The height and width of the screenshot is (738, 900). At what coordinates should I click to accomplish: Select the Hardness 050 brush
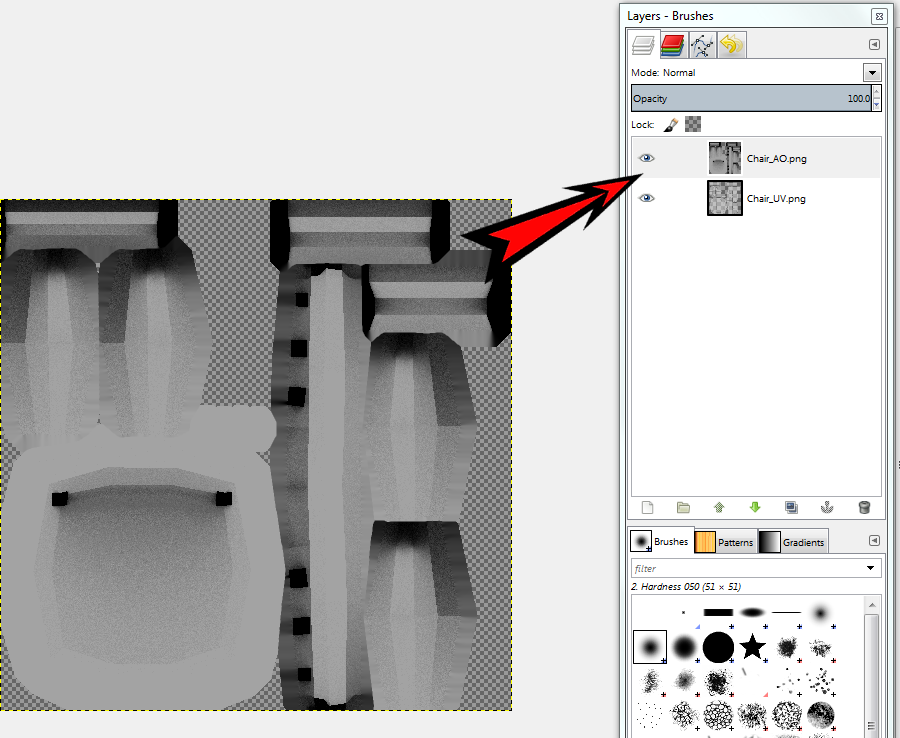pyautogui.click(x=650, y=647)
